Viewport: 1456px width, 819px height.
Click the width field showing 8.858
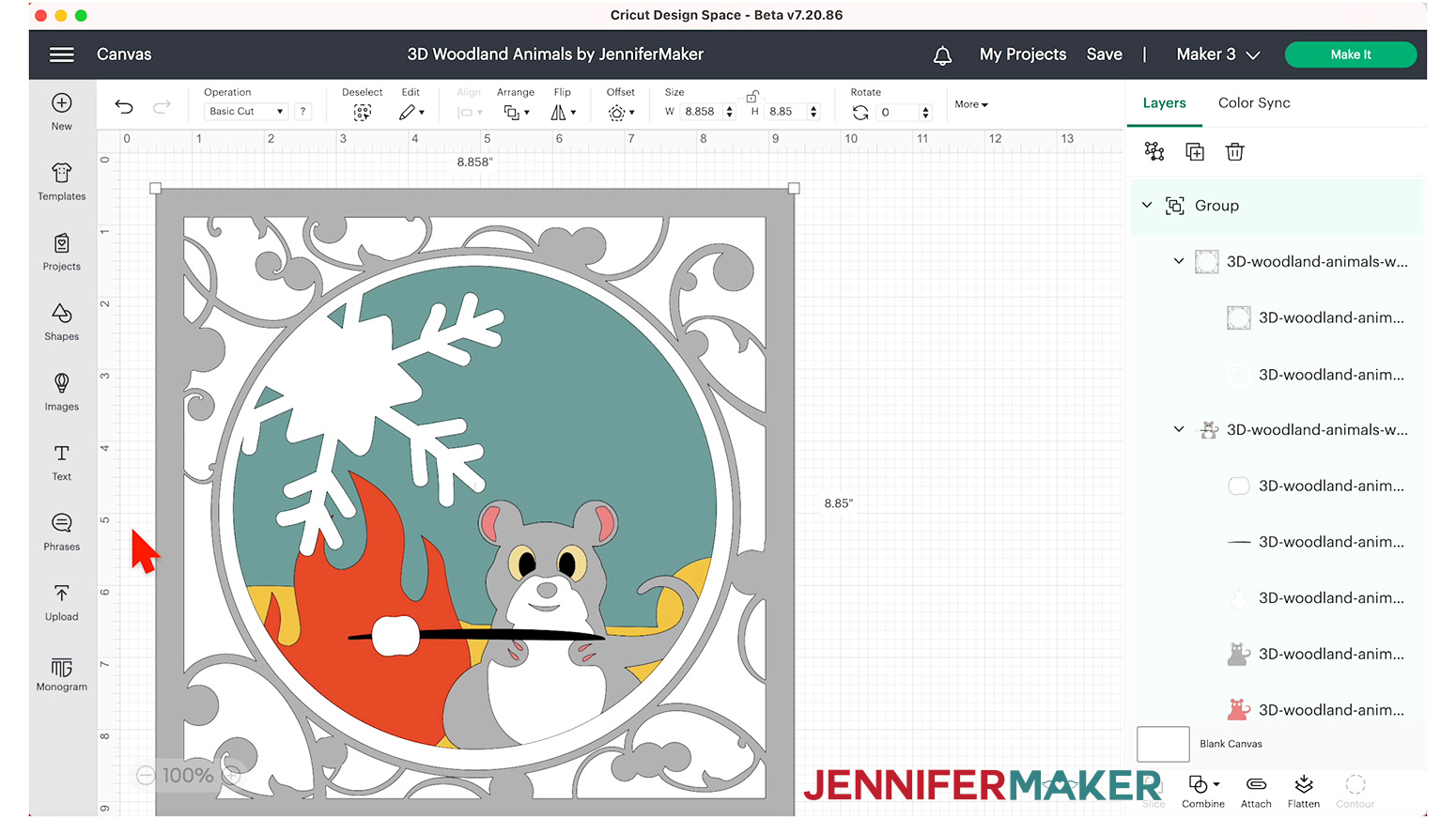click(x=702, y=112)
